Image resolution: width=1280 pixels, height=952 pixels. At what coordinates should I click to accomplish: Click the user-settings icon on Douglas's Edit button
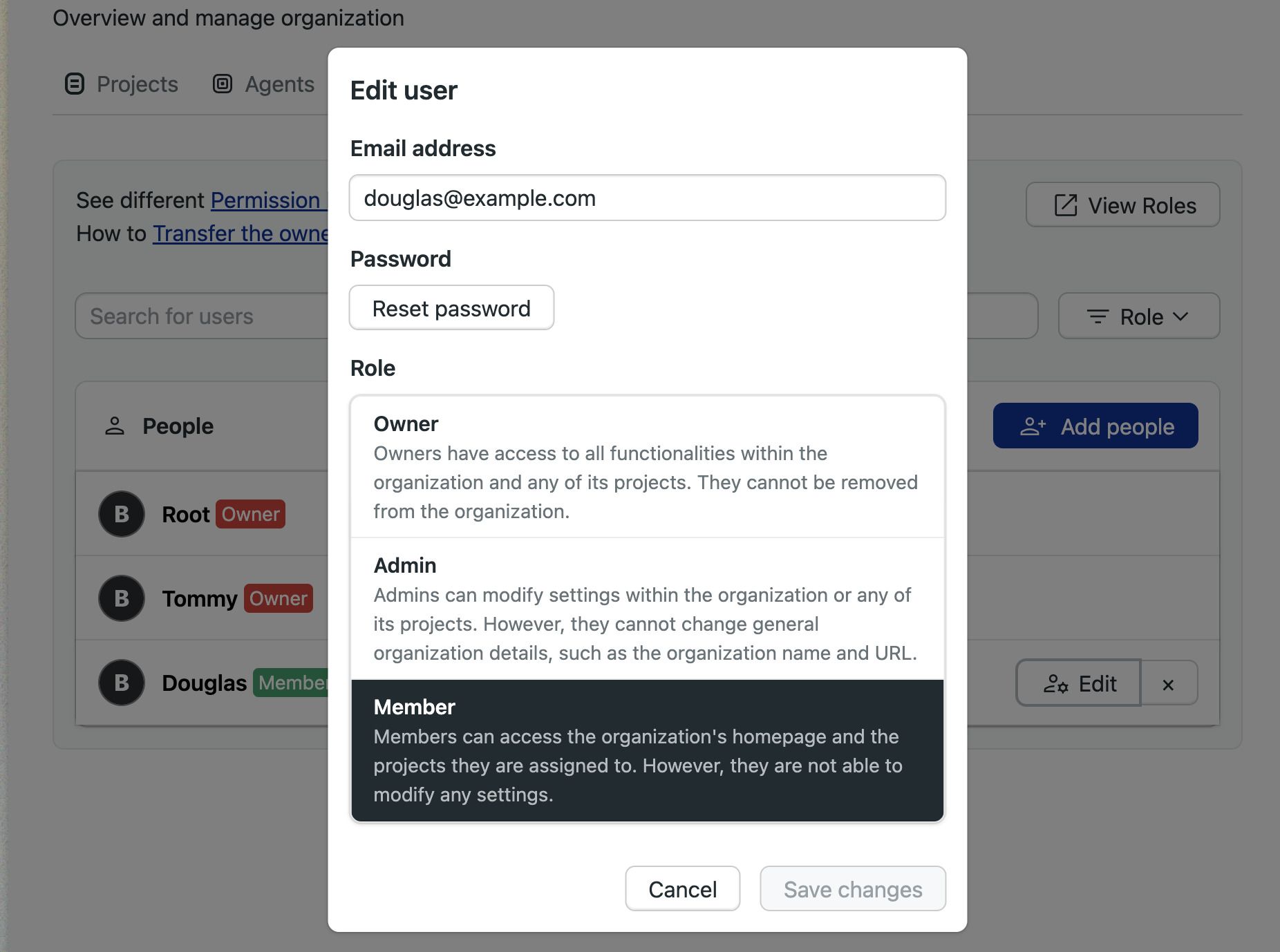point(1056,684)
